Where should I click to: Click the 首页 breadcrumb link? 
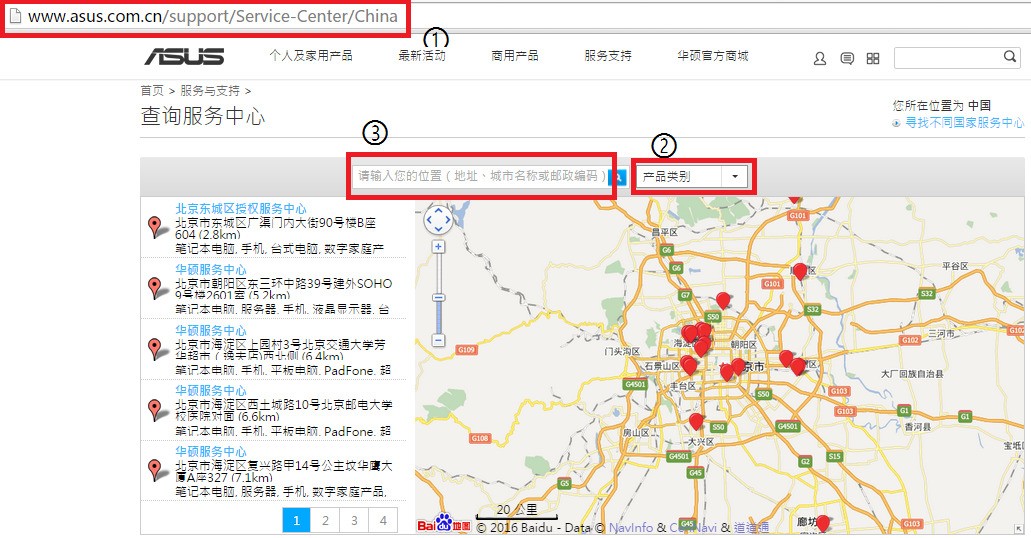[x=152, y=91]
